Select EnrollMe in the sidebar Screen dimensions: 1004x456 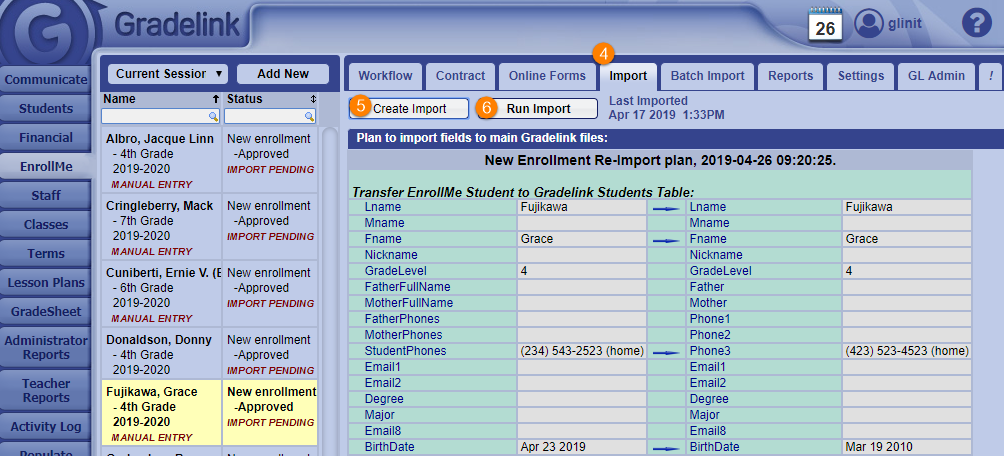(46, 167)
